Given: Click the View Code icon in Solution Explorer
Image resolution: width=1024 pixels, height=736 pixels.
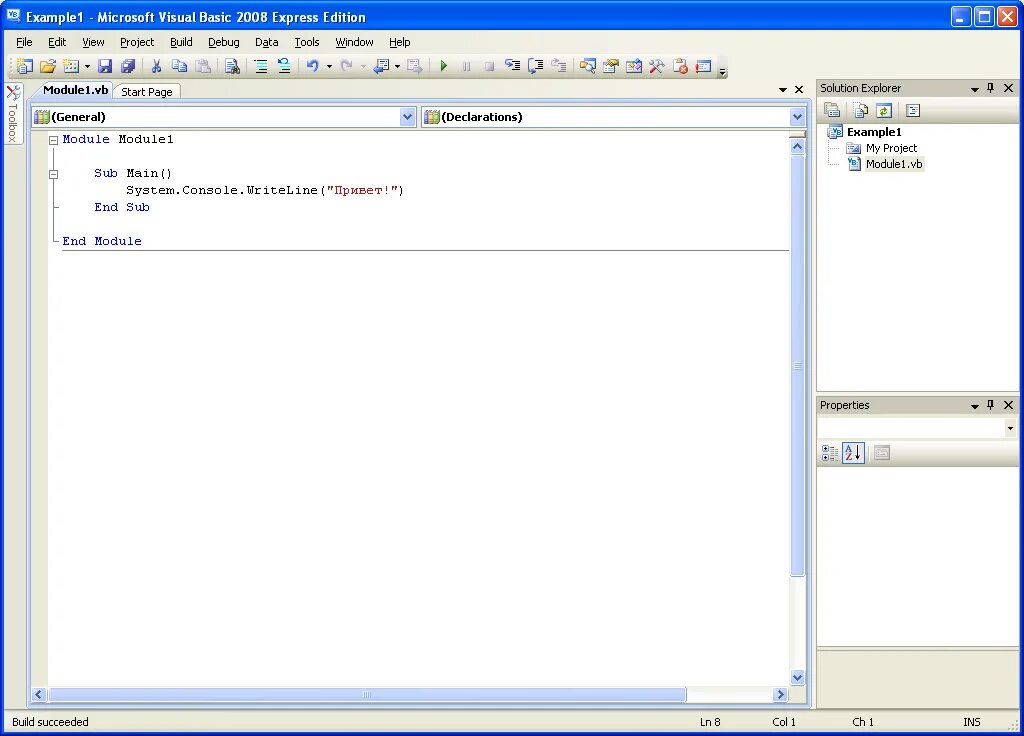Looking at the screenshot, I should point(913,110).
